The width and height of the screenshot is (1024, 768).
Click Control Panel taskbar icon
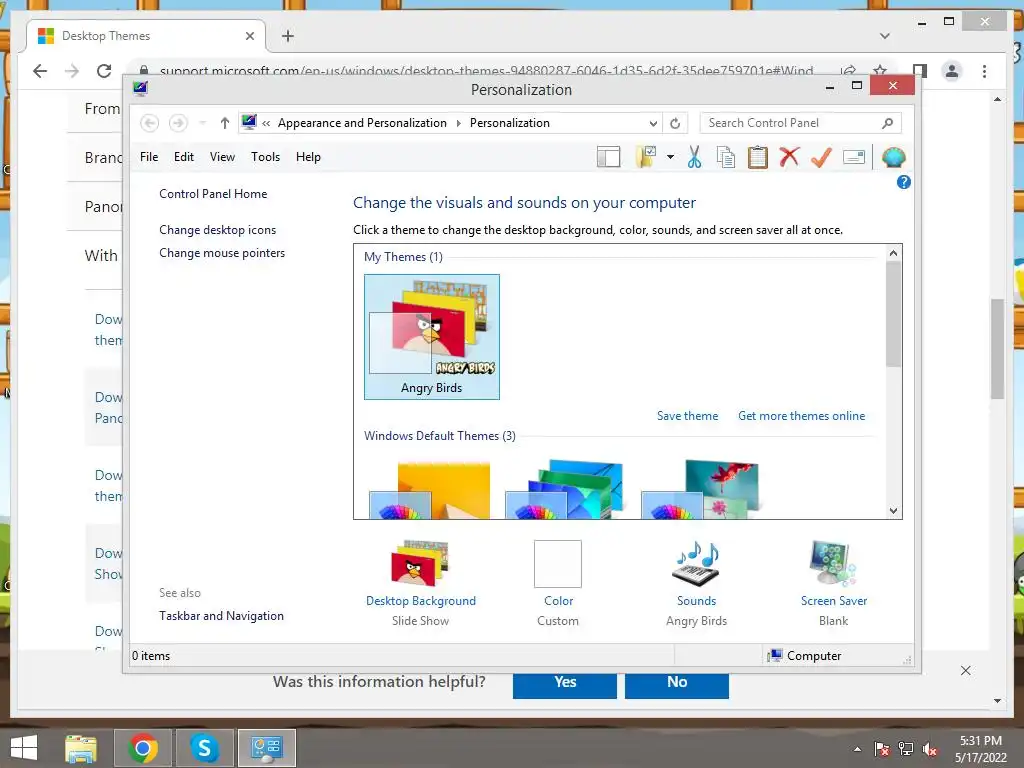click(266, 748)
